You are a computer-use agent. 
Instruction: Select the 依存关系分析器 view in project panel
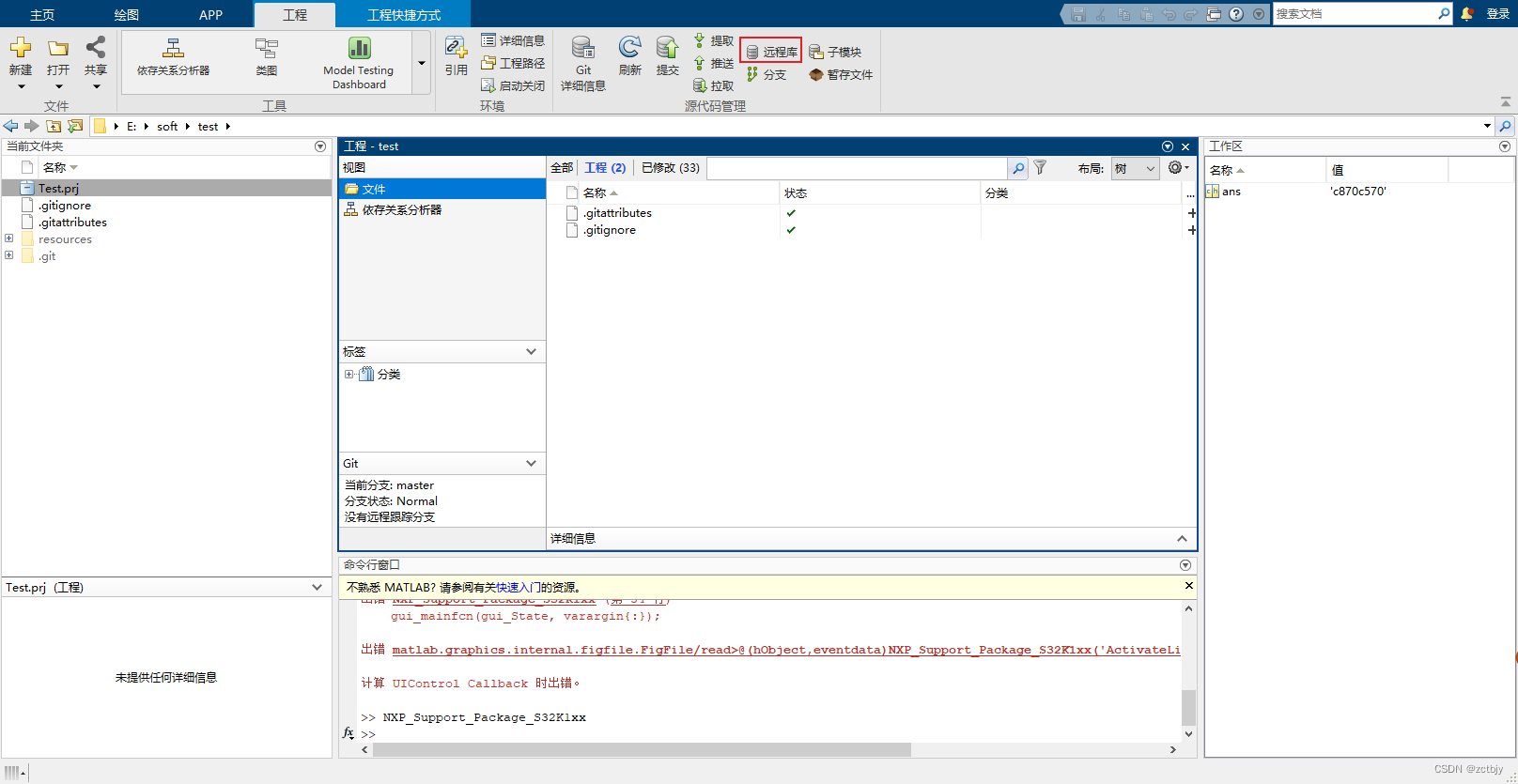pyautogui.click(x=441, y=209)
